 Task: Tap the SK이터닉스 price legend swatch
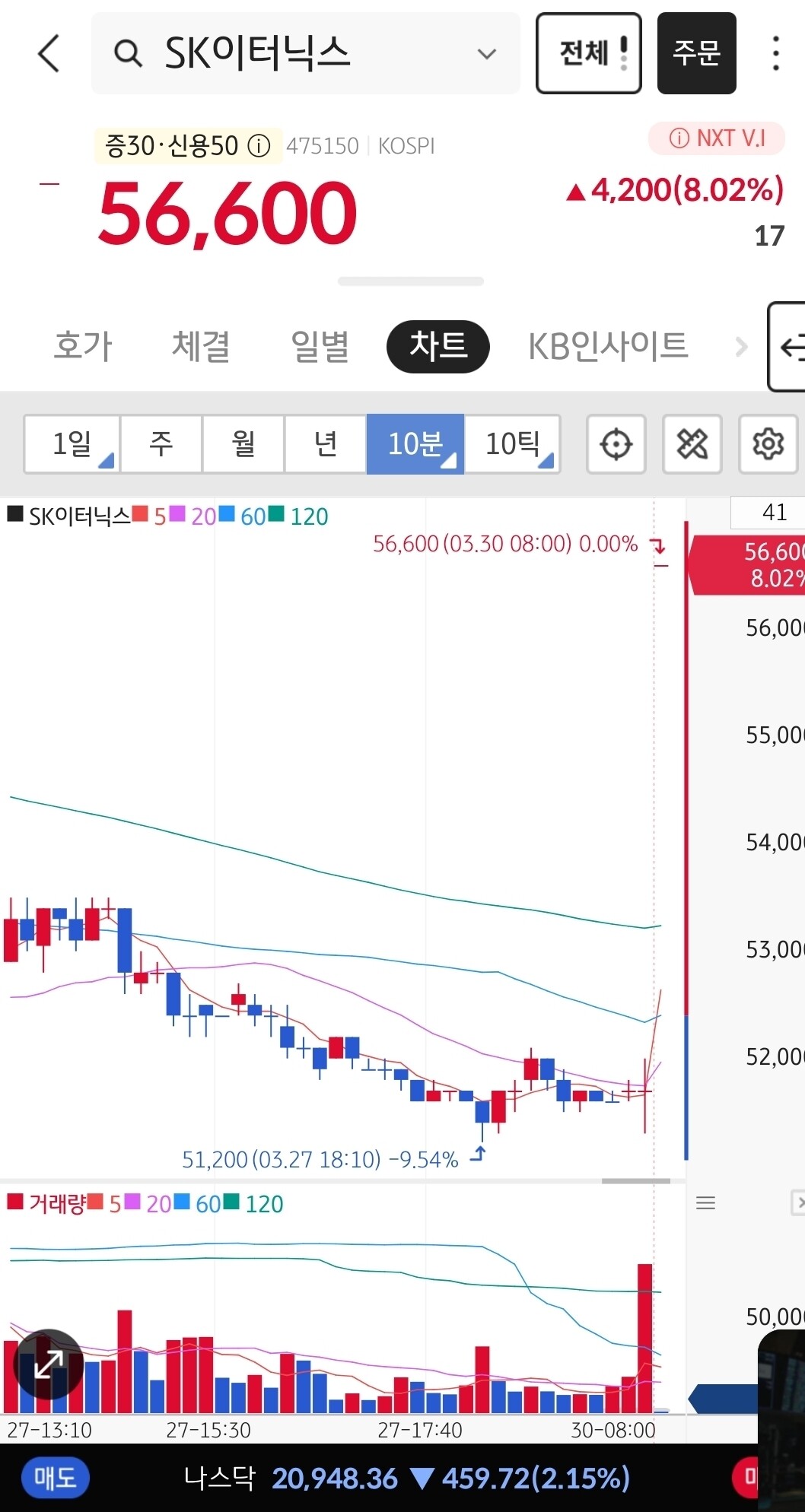[x=15, y=514]
